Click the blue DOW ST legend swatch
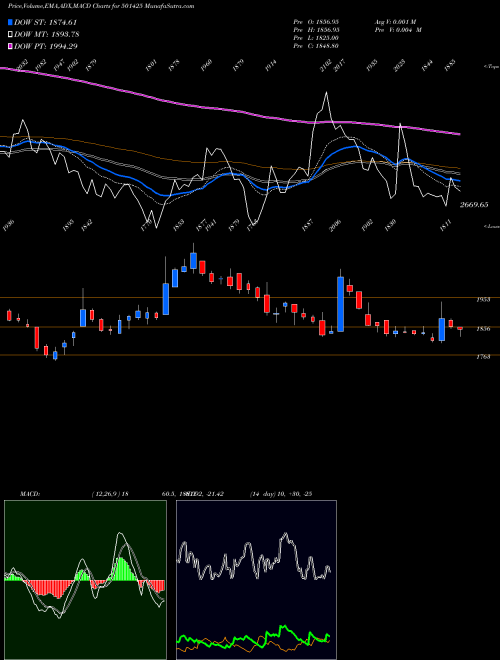Image resolution: width=500 pixels, height=660 pixels. (10, 22)
